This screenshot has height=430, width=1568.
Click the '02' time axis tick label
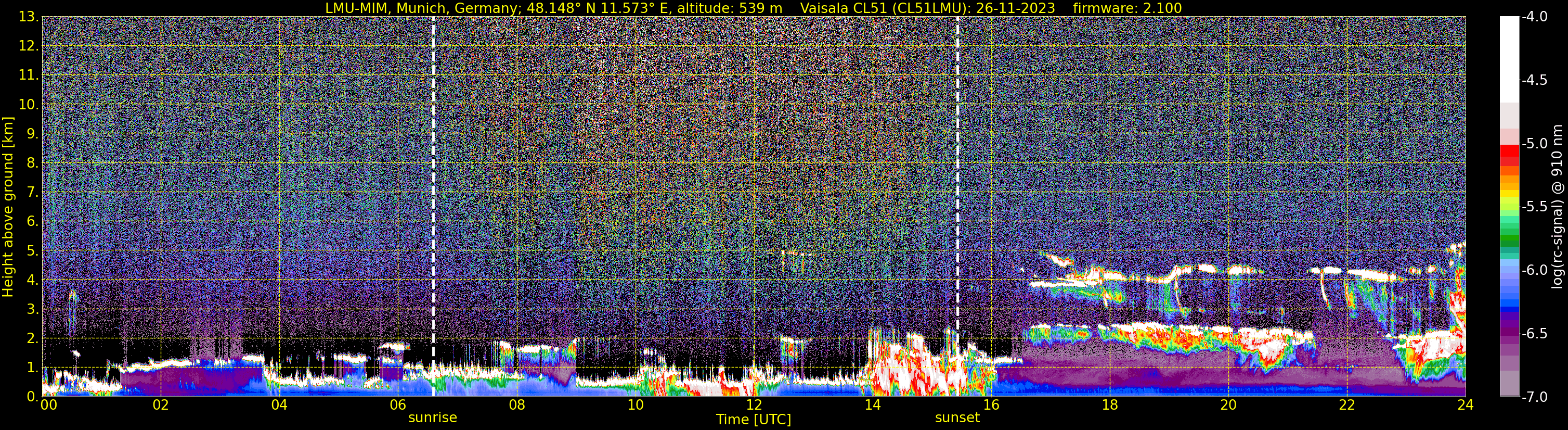pos(160,406)
